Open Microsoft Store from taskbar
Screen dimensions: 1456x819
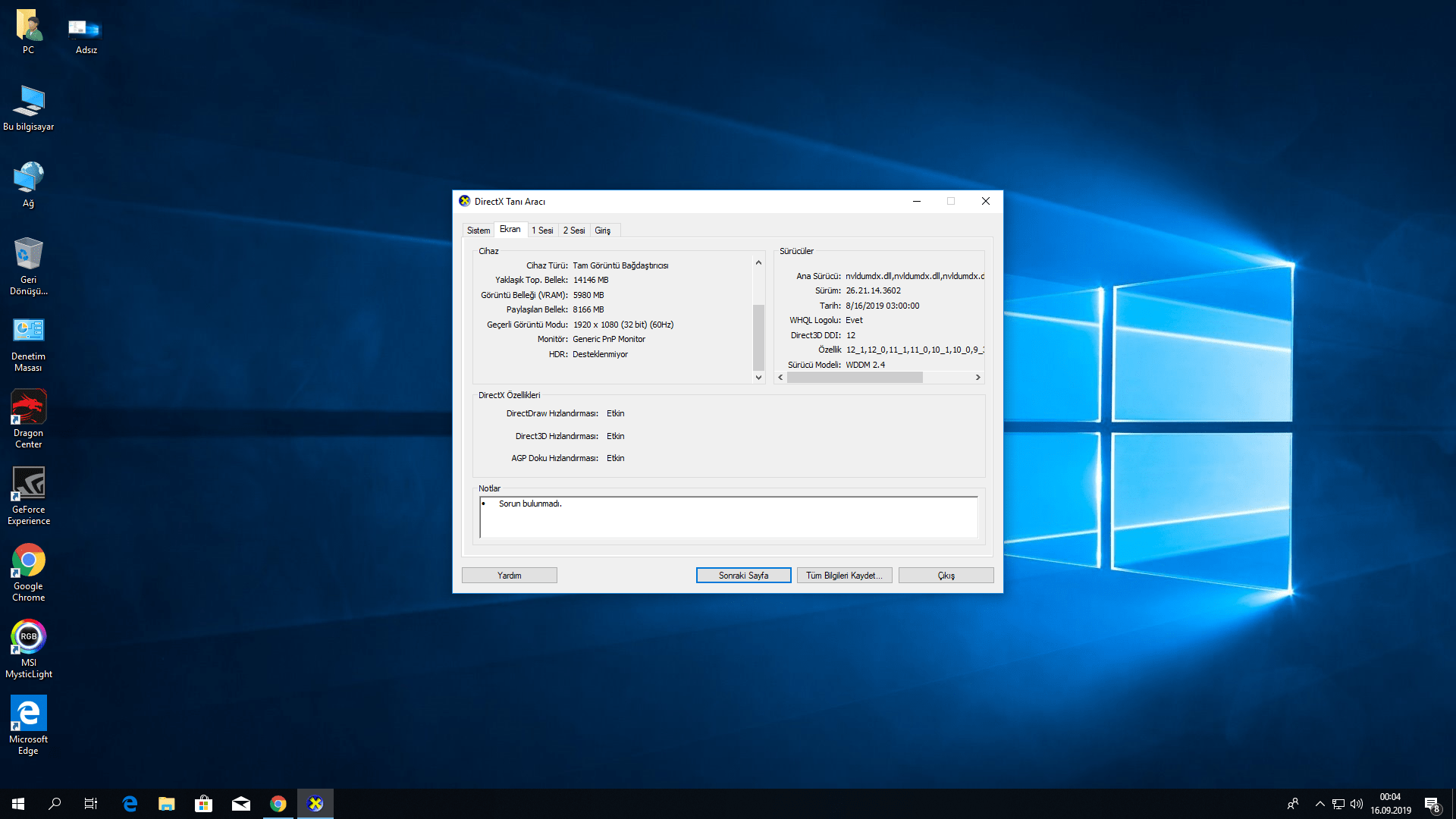coord(203,804)
